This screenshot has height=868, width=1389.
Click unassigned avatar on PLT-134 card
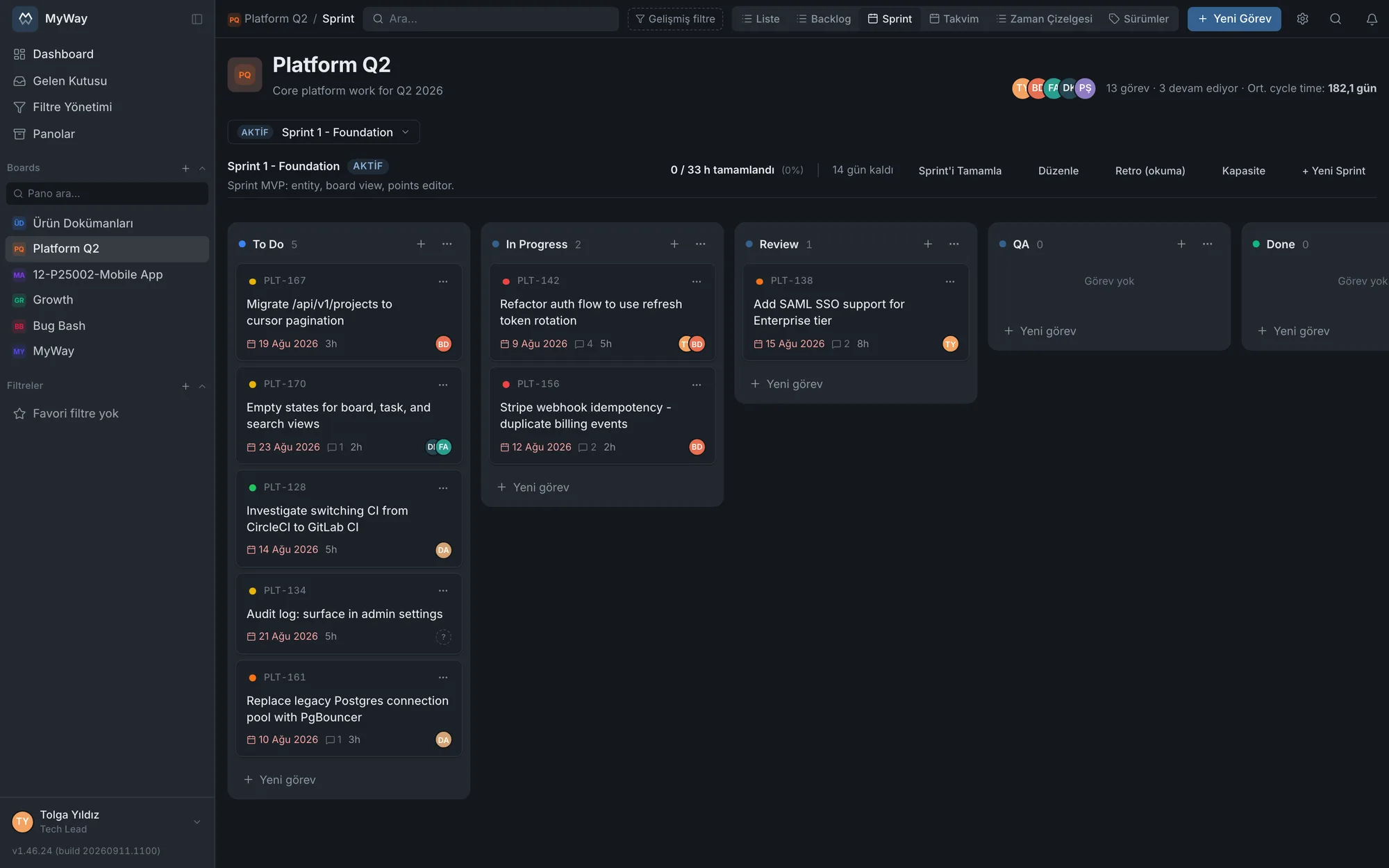(443, 637)
